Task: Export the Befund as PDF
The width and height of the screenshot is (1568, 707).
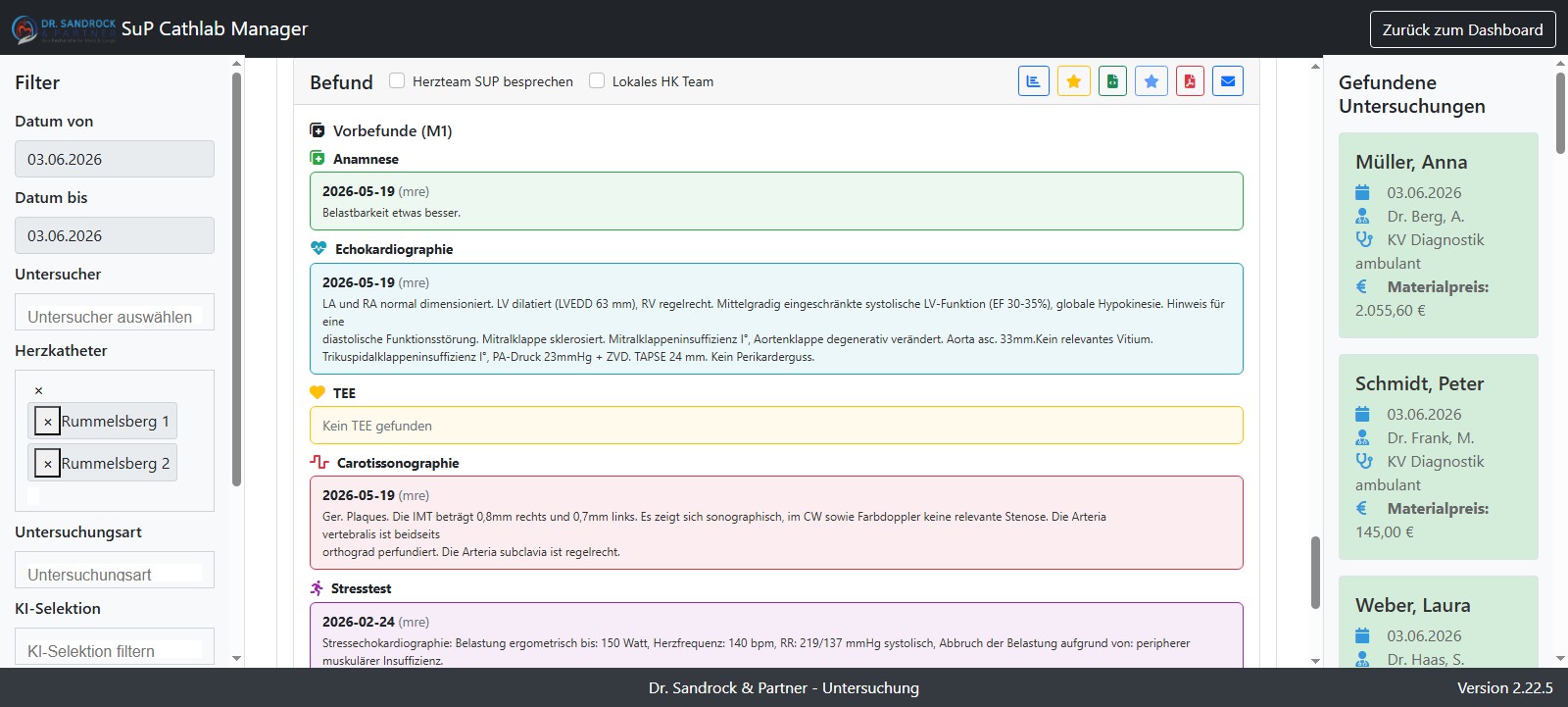Action: [1190, 81]
